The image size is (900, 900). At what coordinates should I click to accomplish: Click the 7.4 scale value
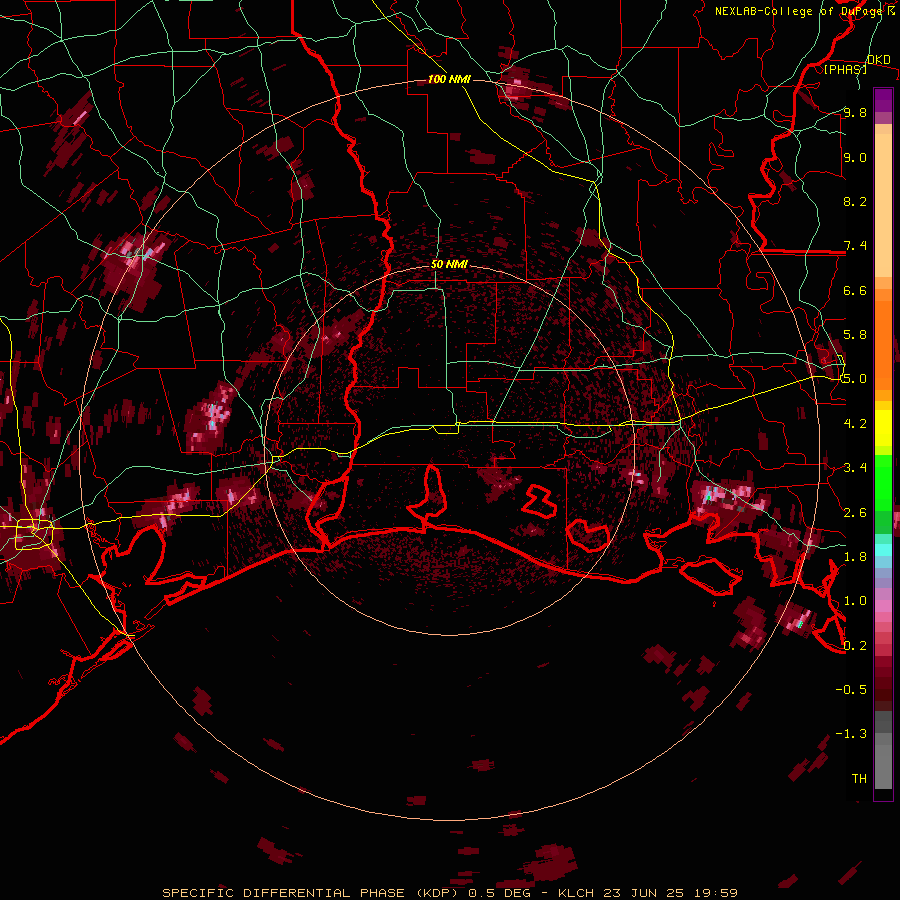pos(855,246)
